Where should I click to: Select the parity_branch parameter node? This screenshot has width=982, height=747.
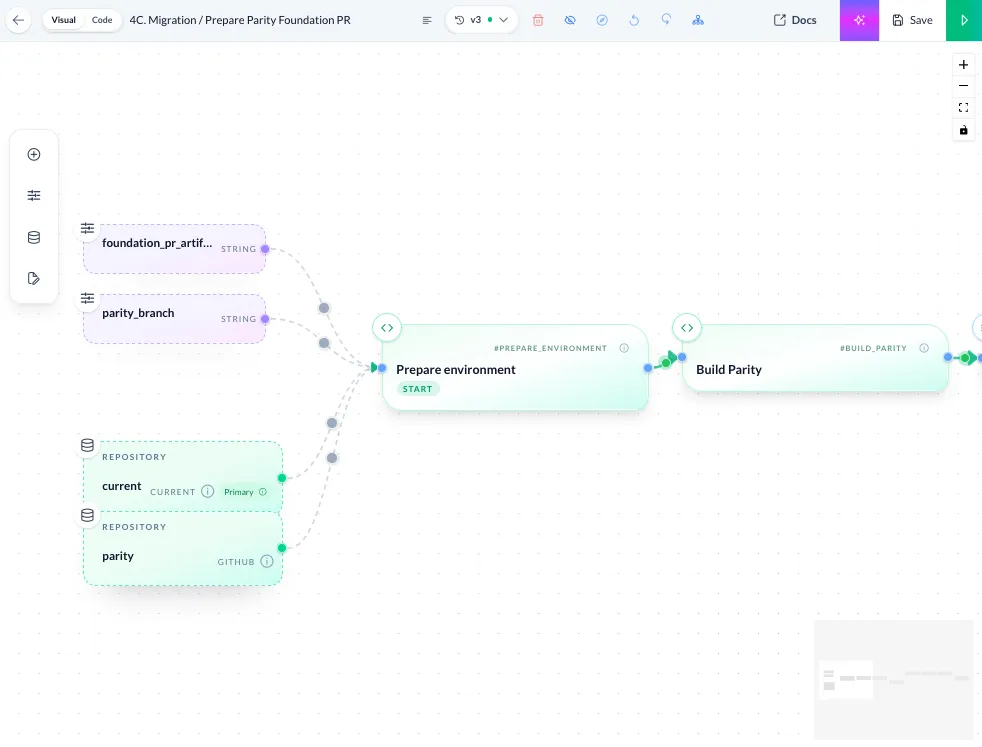coord(174,319)
